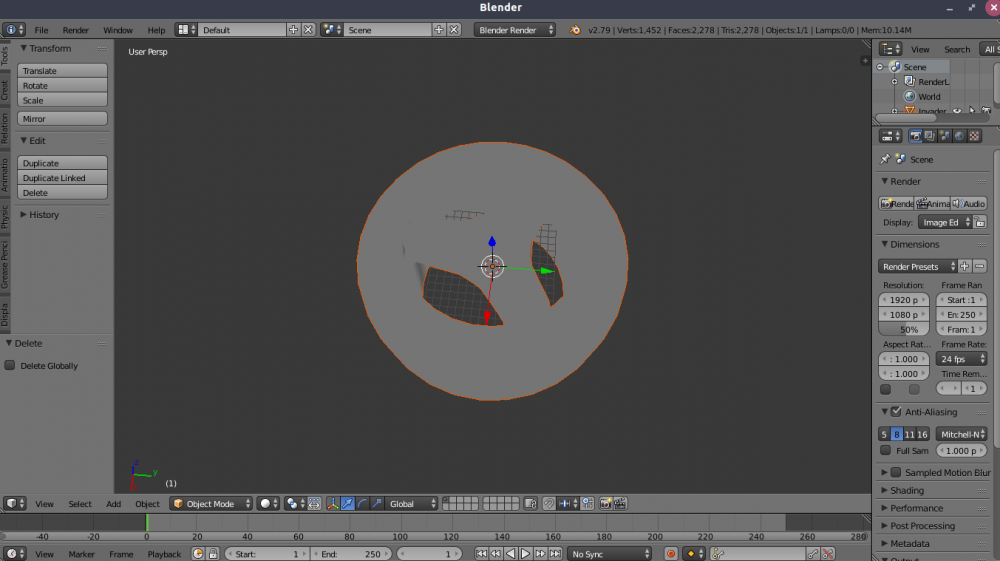Image resolution: width=1000 pixels, height=561 pixels.
Task: Open the File menu
Action: [41, 30]
